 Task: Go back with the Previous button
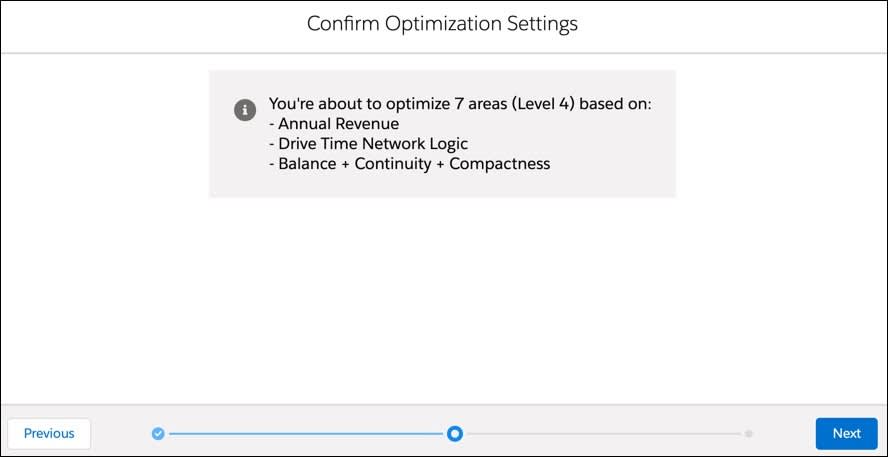[49, 433]
